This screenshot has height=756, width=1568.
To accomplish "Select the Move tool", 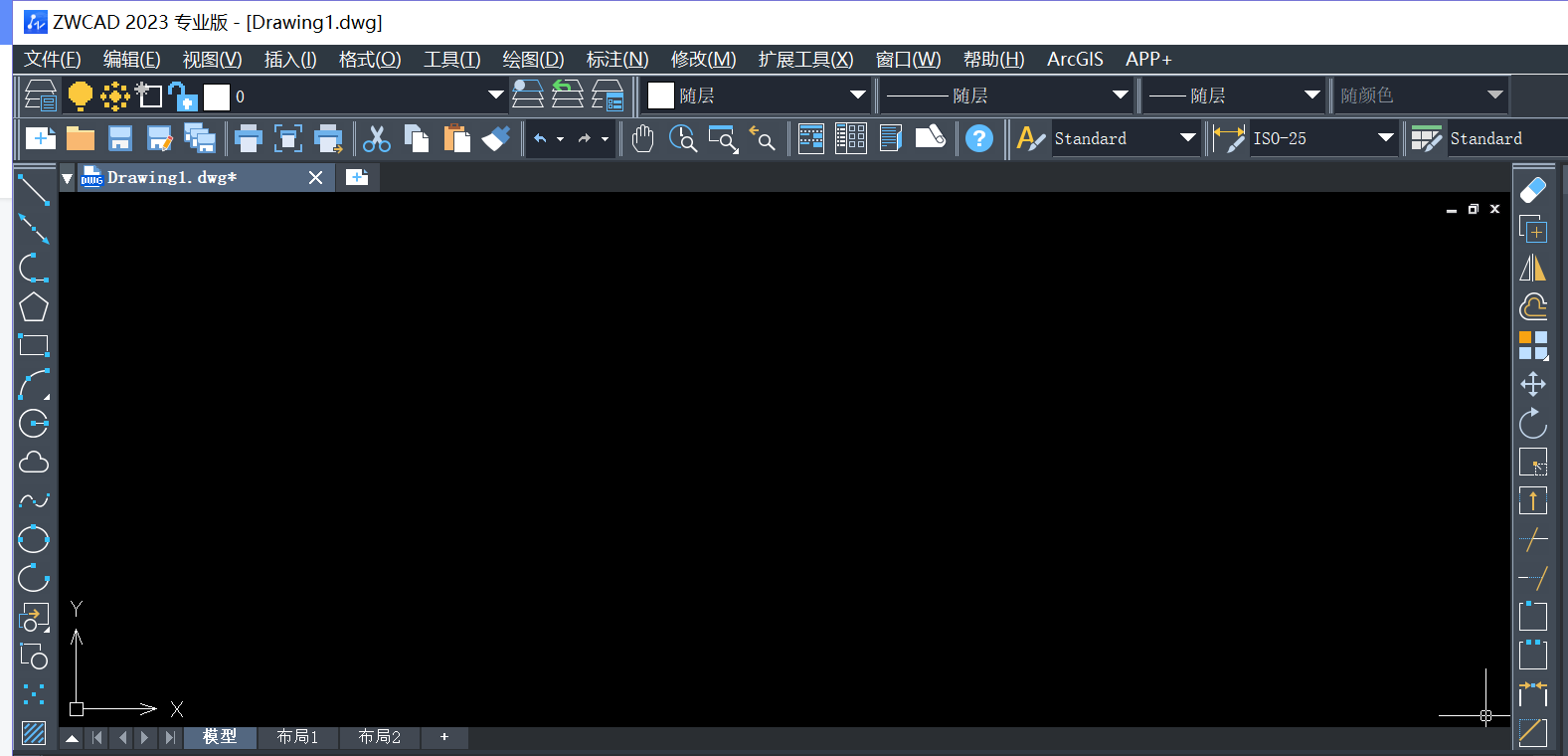I will (x=1533, y=384).
